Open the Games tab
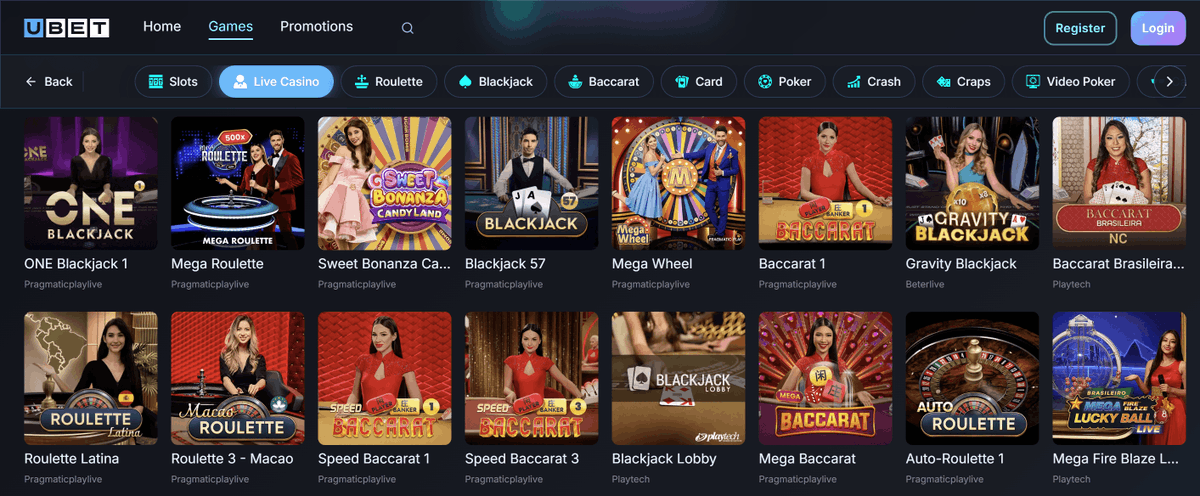 pos(231,27)
